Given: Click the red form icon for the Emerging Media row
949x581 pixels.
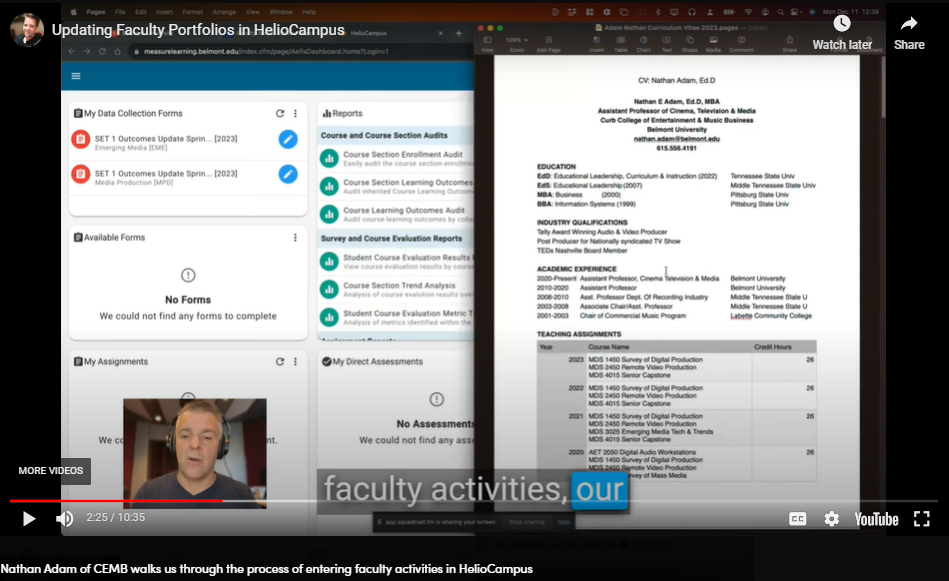Looking at the screenshot, I should [80, 139].
